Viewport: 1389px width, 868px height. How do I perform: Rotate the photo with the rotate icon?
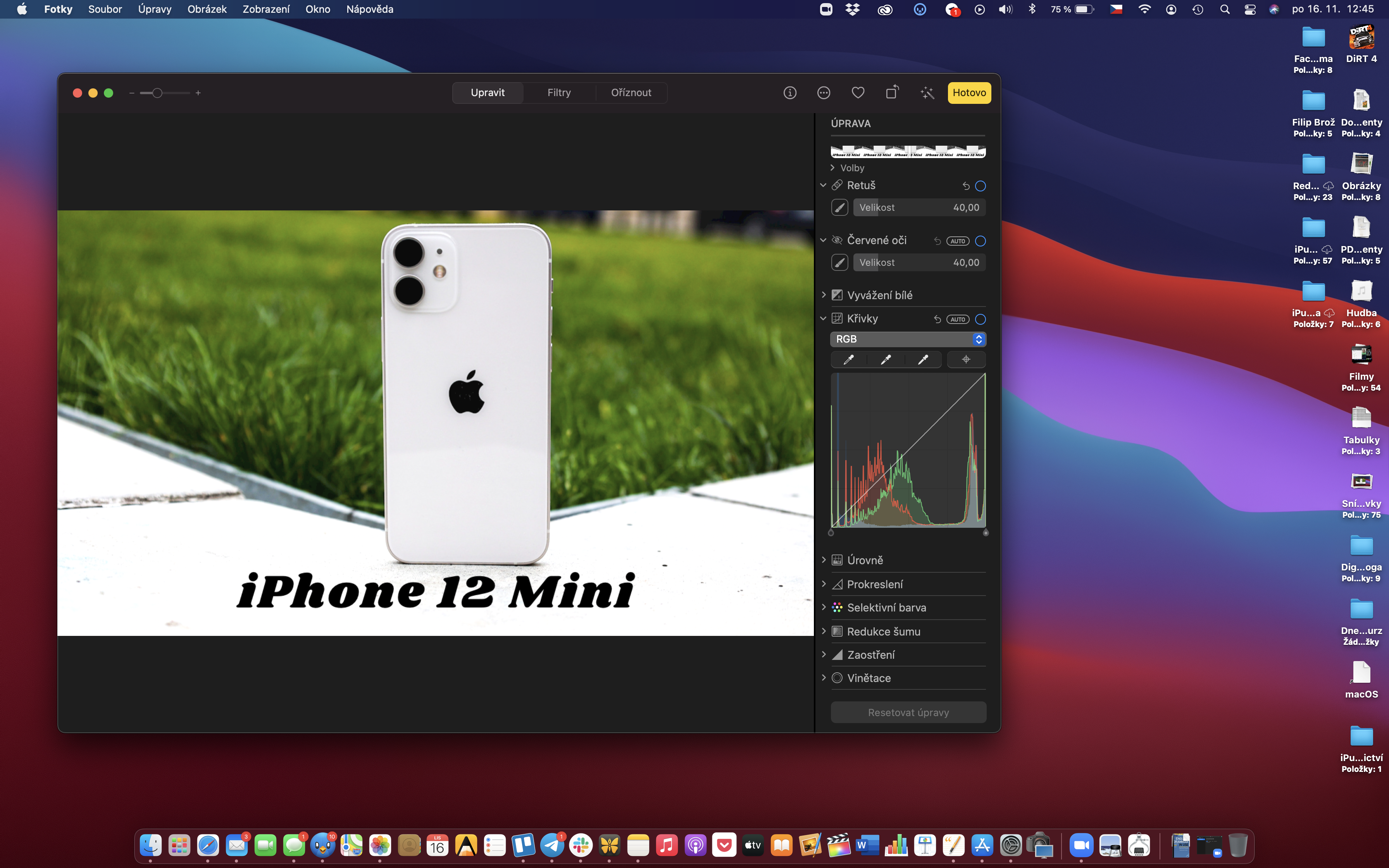pos(892,93)
